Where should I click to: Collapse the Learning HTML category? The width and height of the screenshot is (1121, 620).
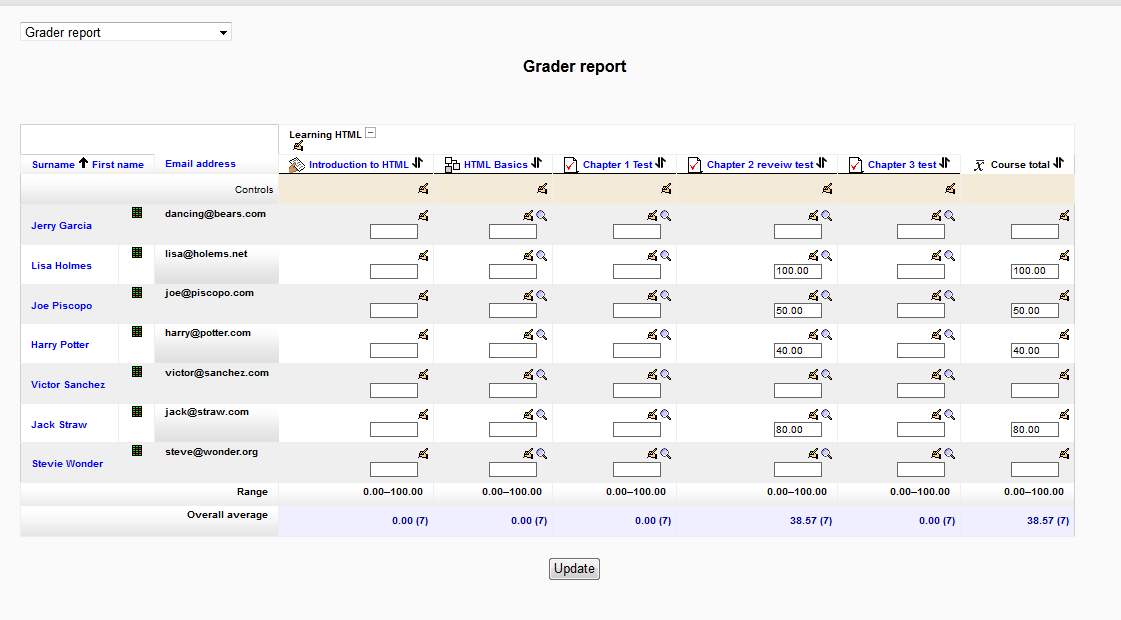370,132
